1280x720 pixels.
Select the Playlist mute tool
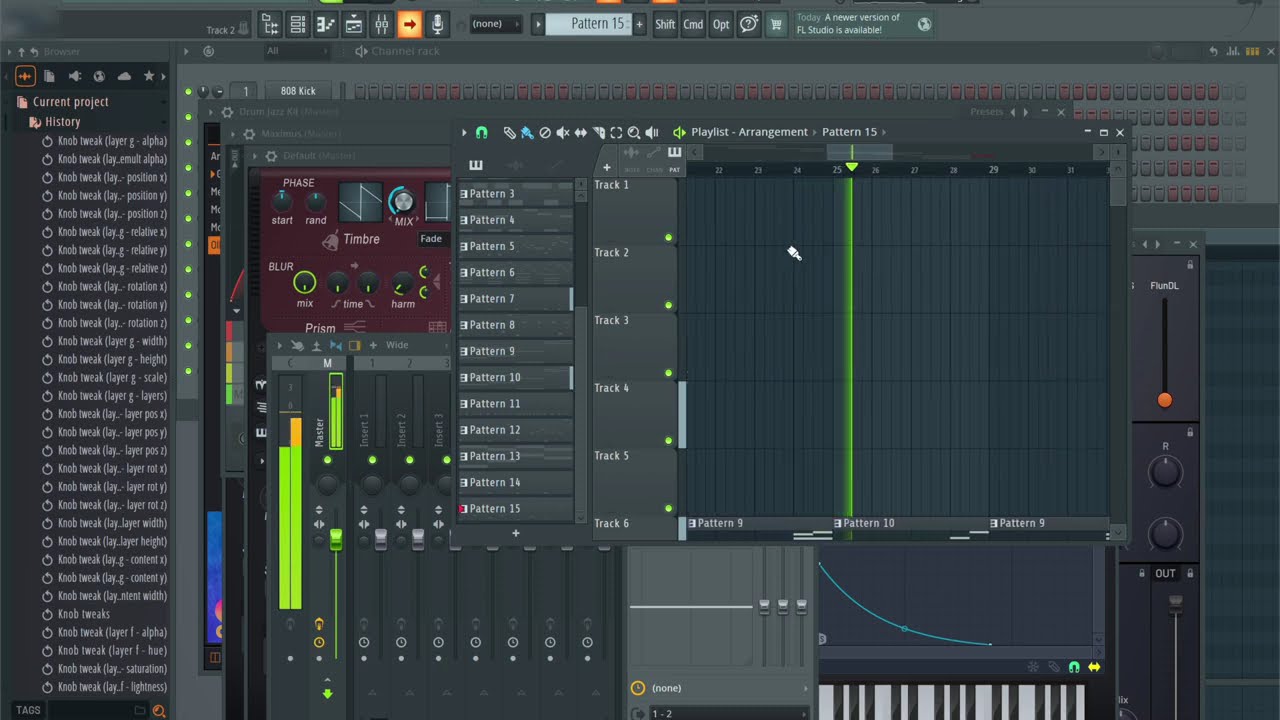pos(563,132)
